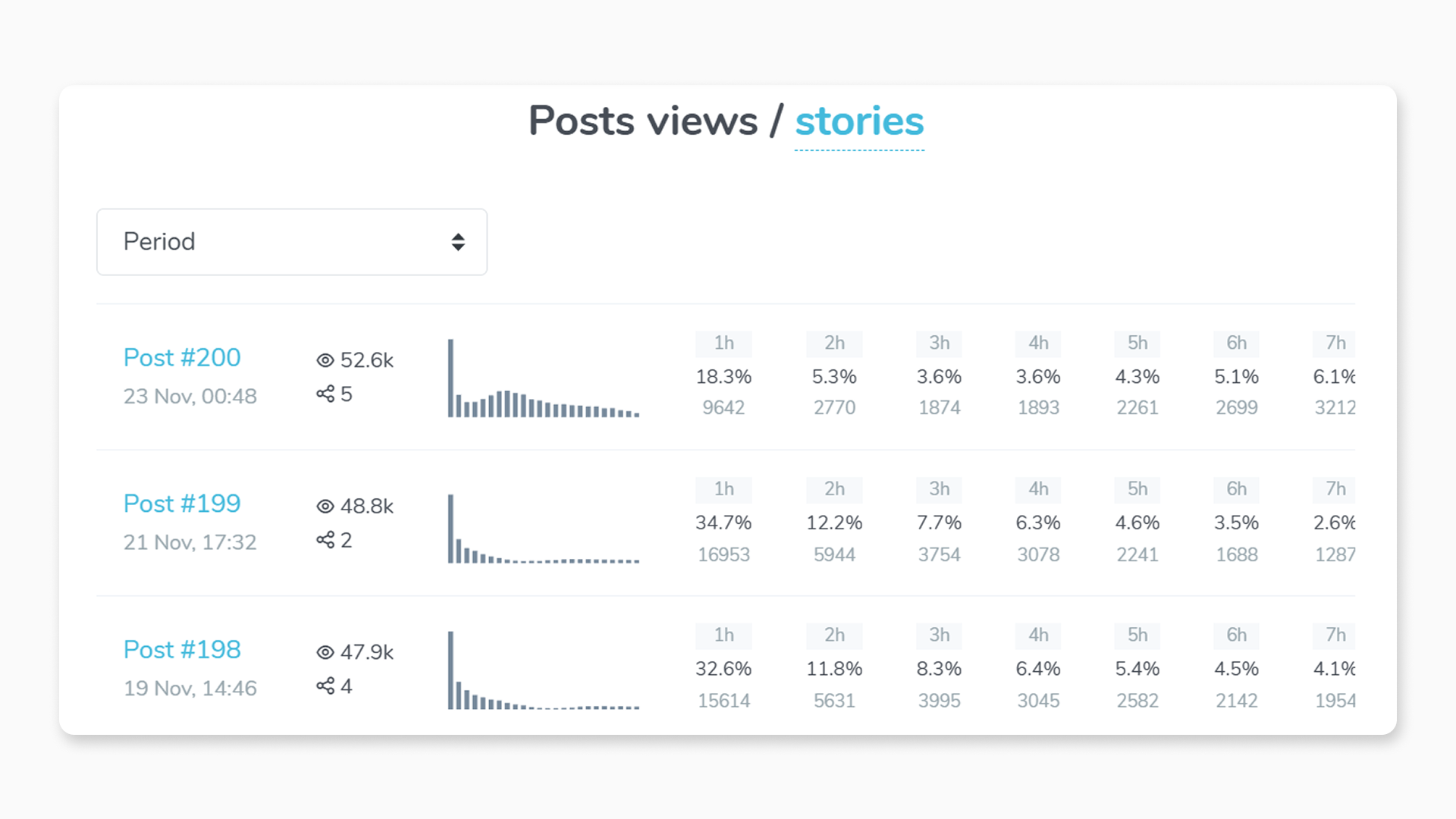This screenshot has height=819, width=1456.
Task: Open the Post #198 link
Action: coord(181,649)
